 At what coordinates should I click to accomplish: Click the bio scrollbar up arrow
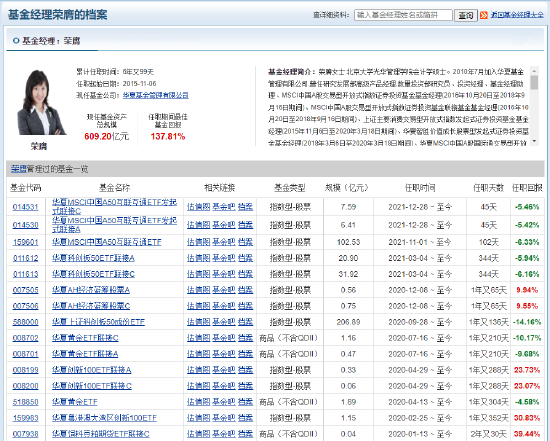pos(534,71)
